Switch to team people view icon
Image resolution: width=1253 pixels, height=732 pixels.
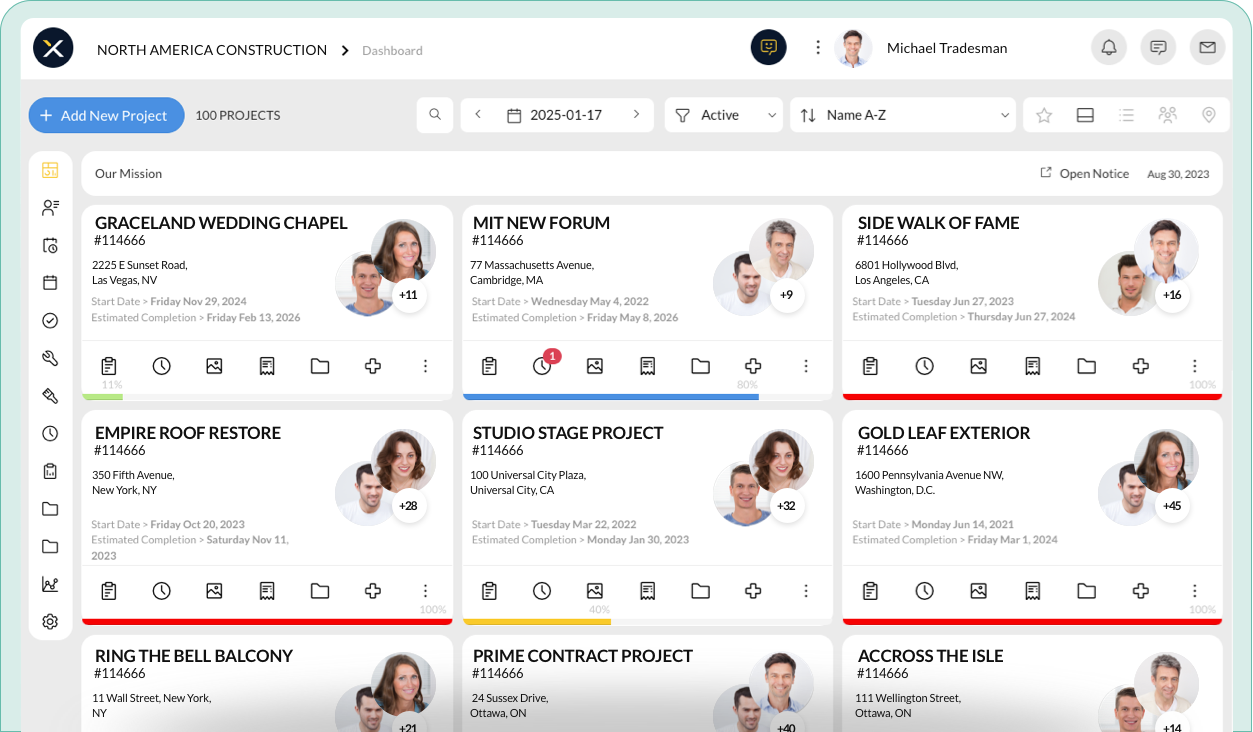[x=1167, y=115]
